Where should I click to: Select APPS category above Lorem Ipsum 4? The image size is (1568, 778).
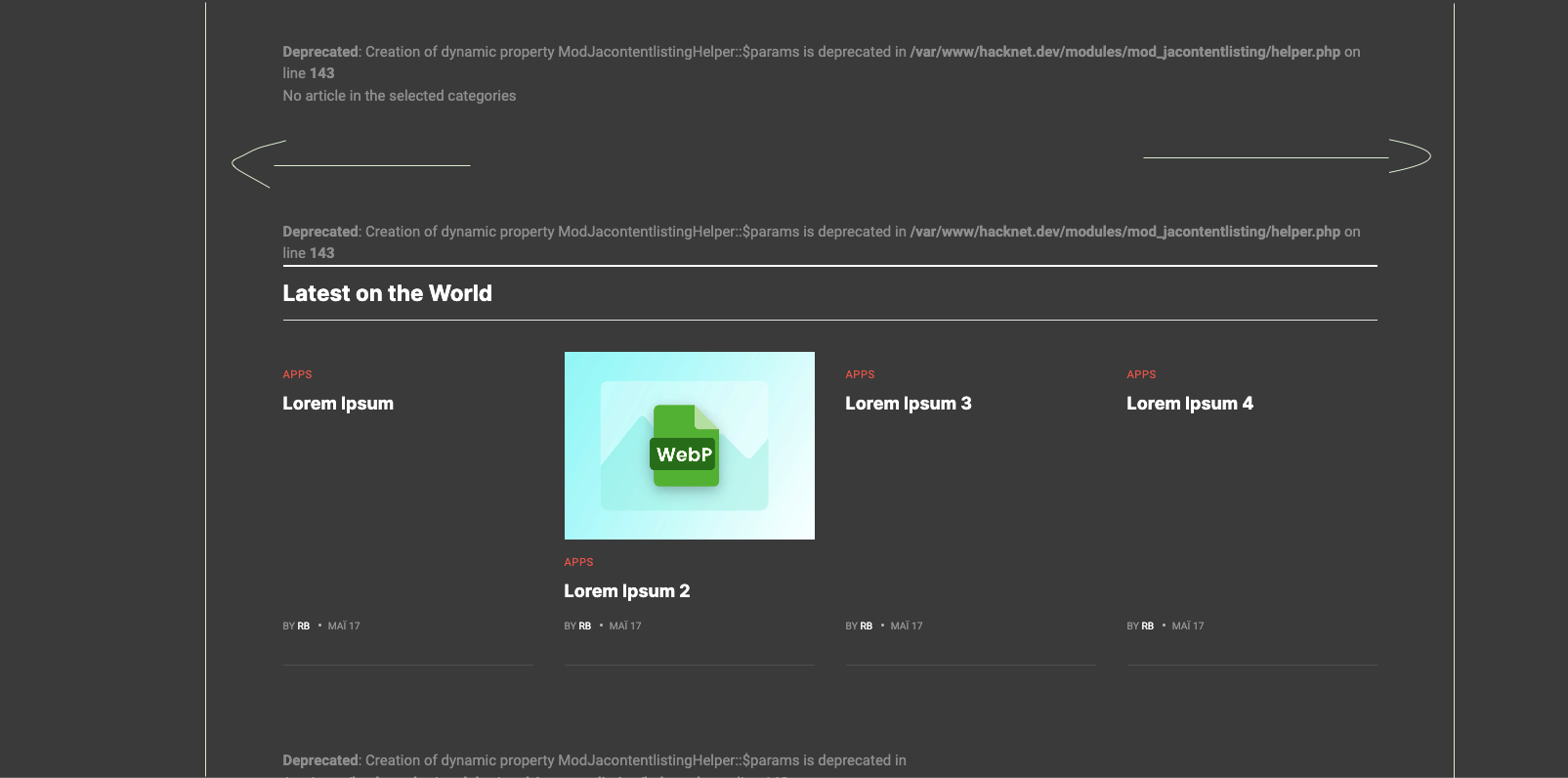(x=1141, y=374)
